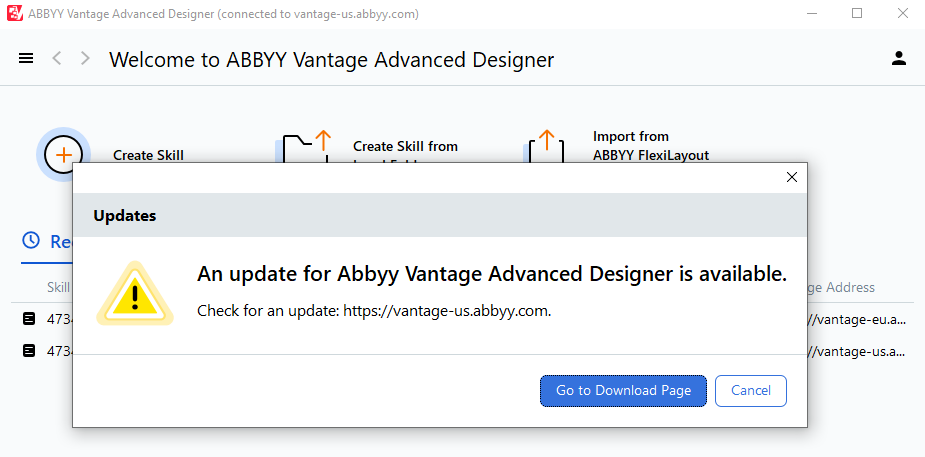Click Import from ABBYY FlexiLayout label
The height and width of the screenshot is (457, 925).
click(651, 146)
